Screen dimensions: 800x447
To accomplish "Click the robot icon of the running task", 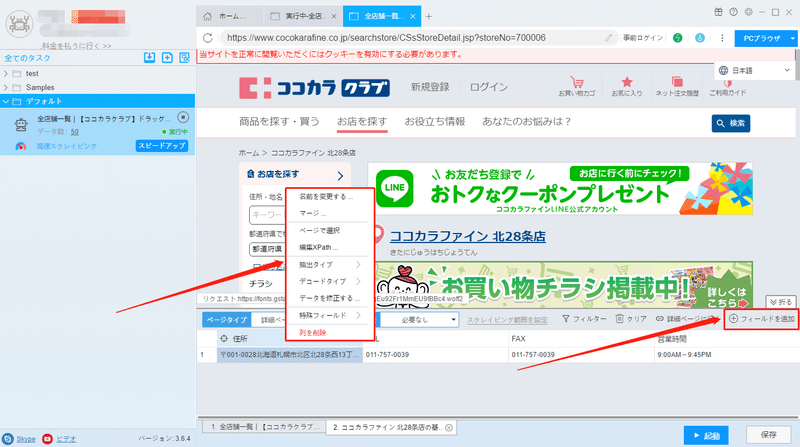I will (x=21, y=124).
